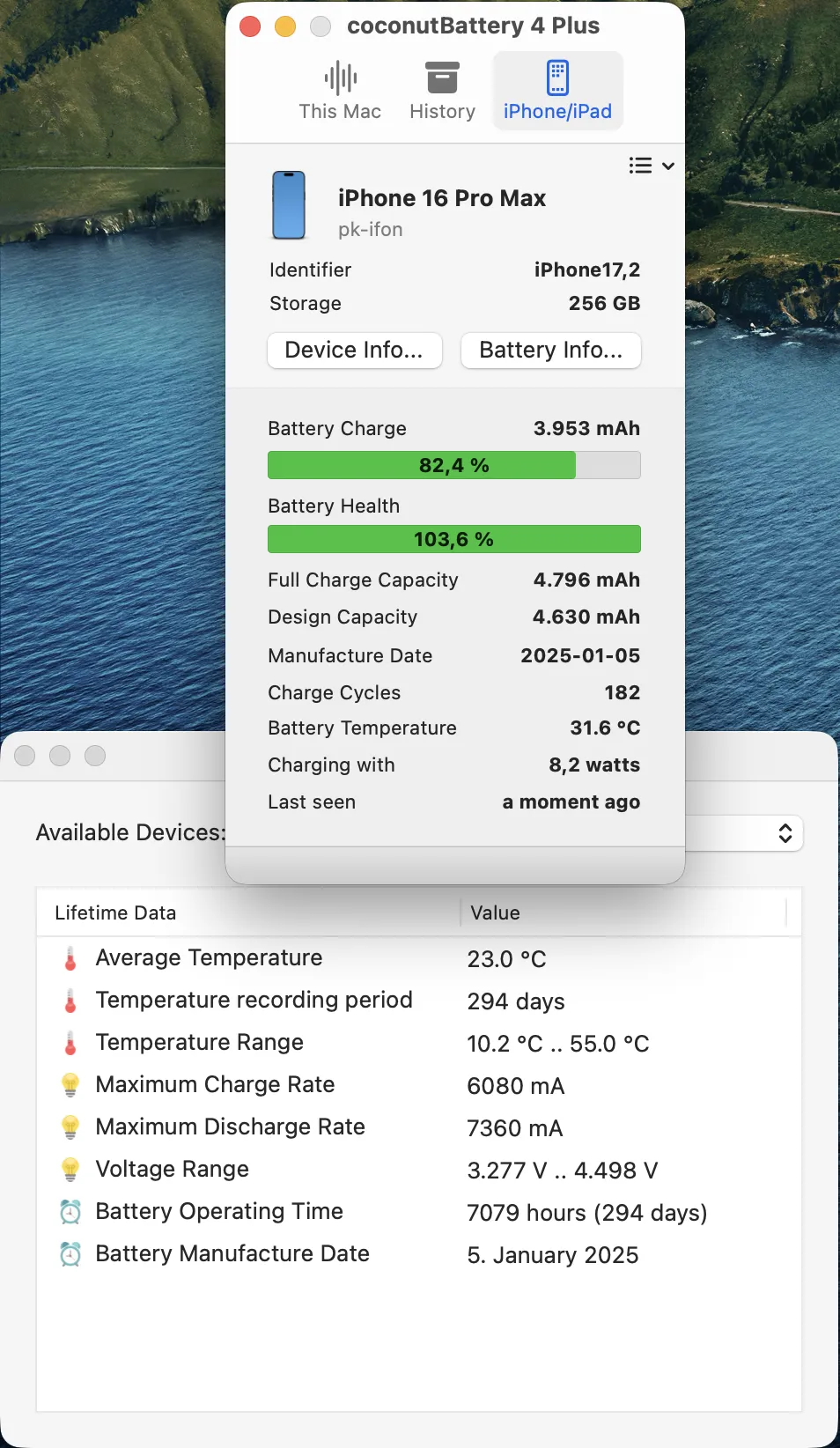This screenshot has width=840, height=1448.
Task: Click the pk-ifon device name
Action: 371,229
